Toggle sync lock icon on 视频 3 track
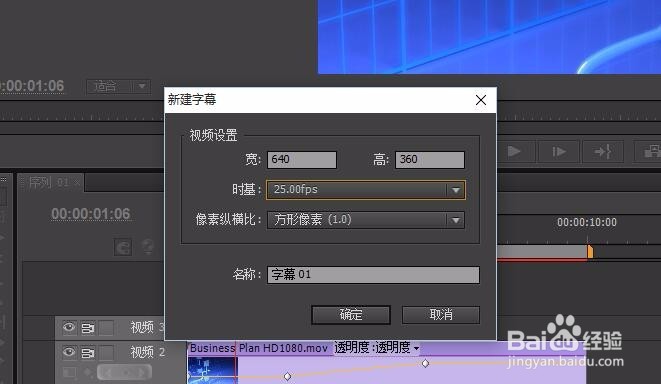The width and height of the screenshot is (661, 384). pos(88,328)
